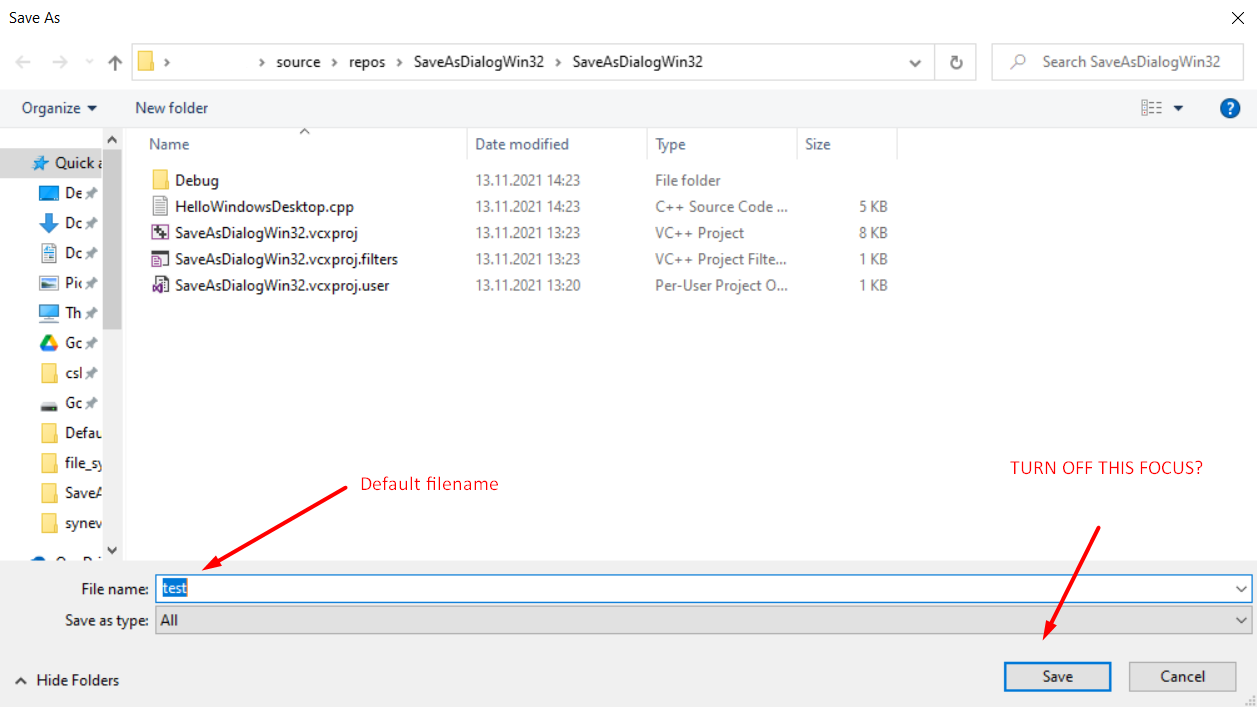Viewport: 1257px width, 707px height.
Task: Click the 'C++ Source Code ...' type cell
Action: click(x=722, y=206)
